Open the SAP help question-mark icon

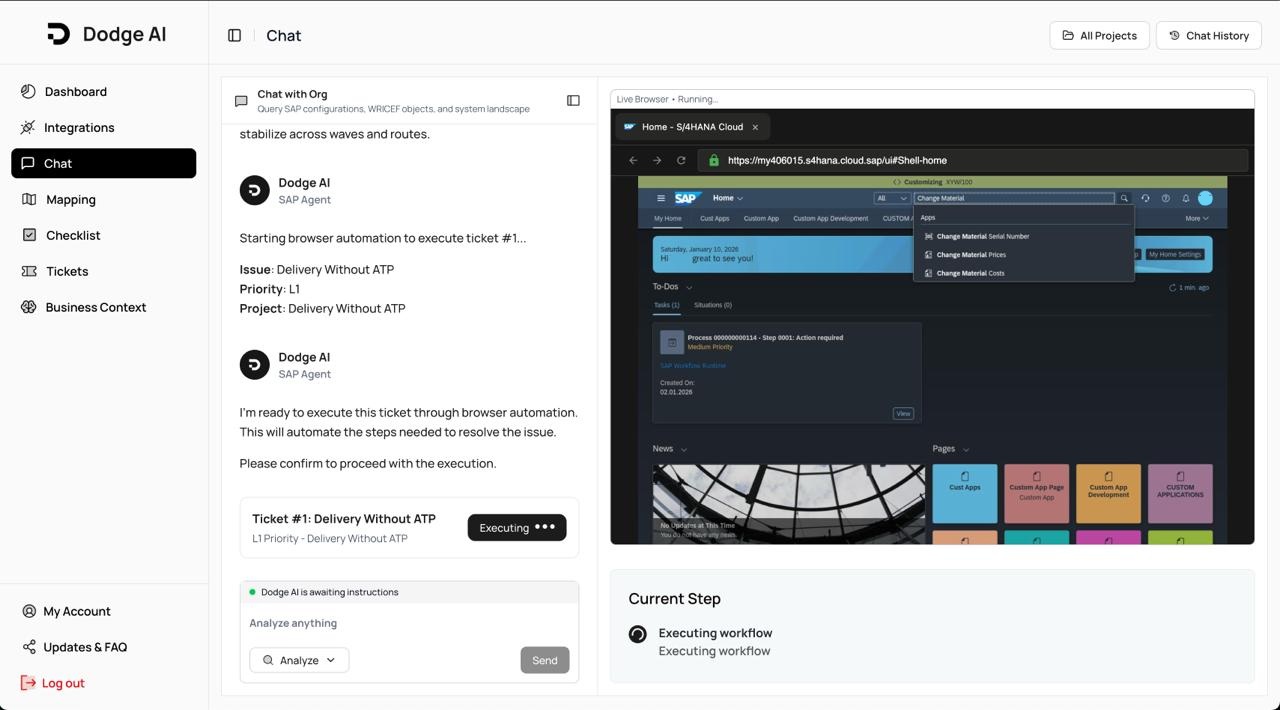point(1165,198)
